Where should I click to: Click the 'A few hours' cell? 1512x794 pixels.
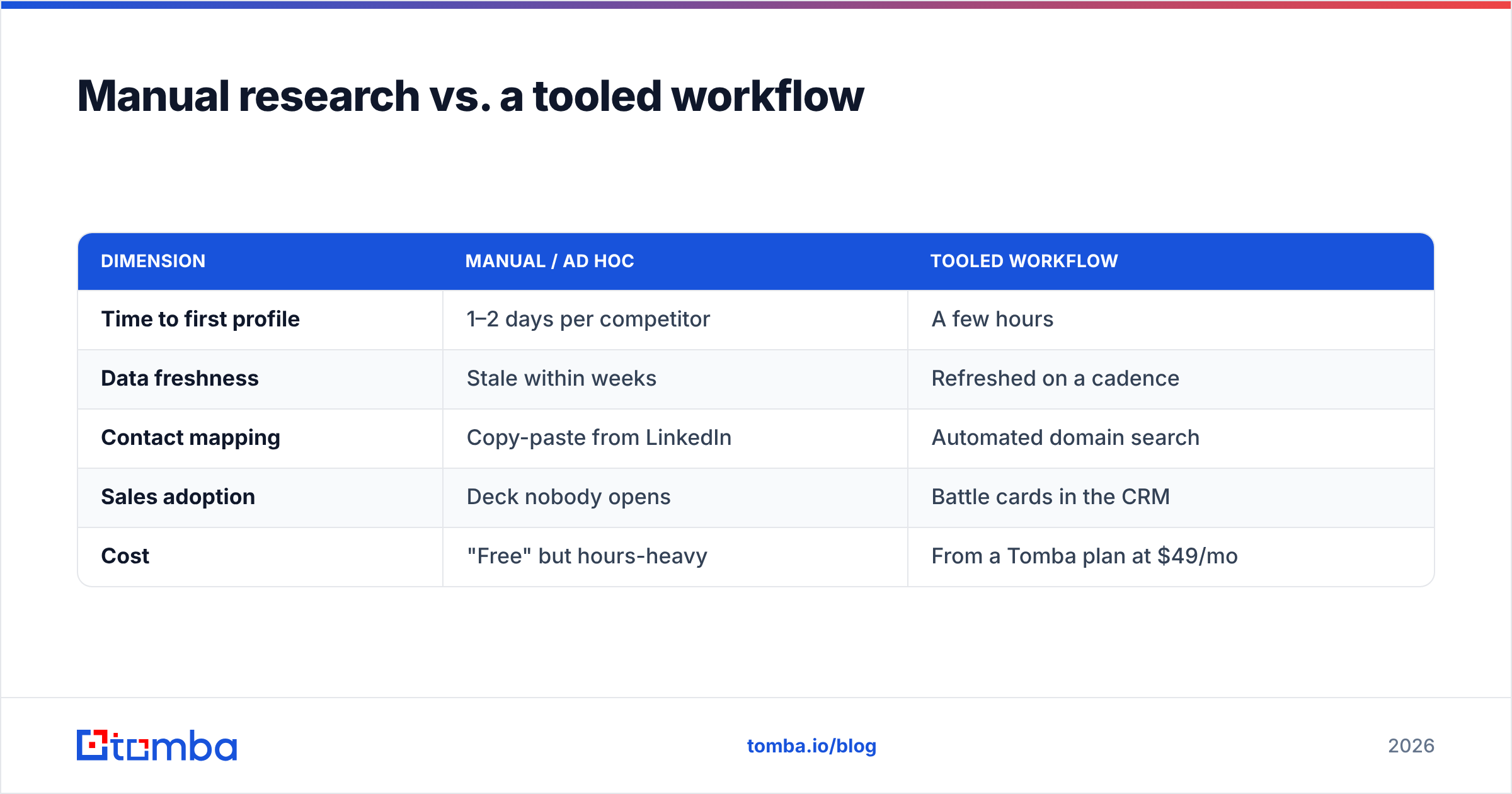1171,319
